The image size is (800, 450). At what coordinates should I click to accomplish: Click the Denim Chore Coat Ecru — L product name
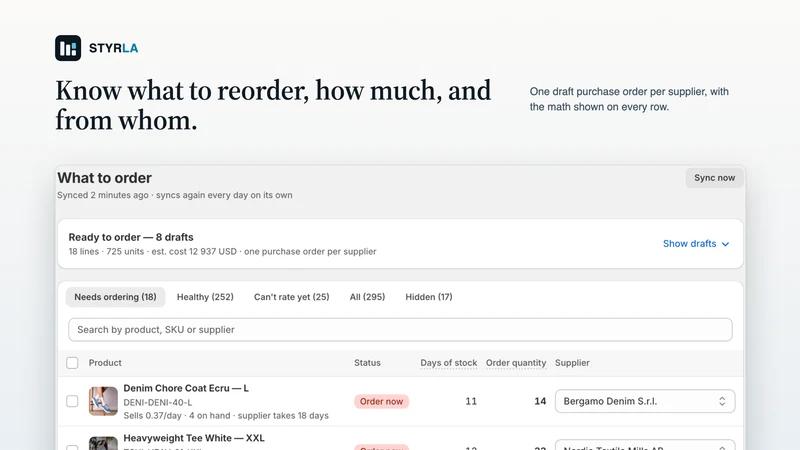click(186, 388)
